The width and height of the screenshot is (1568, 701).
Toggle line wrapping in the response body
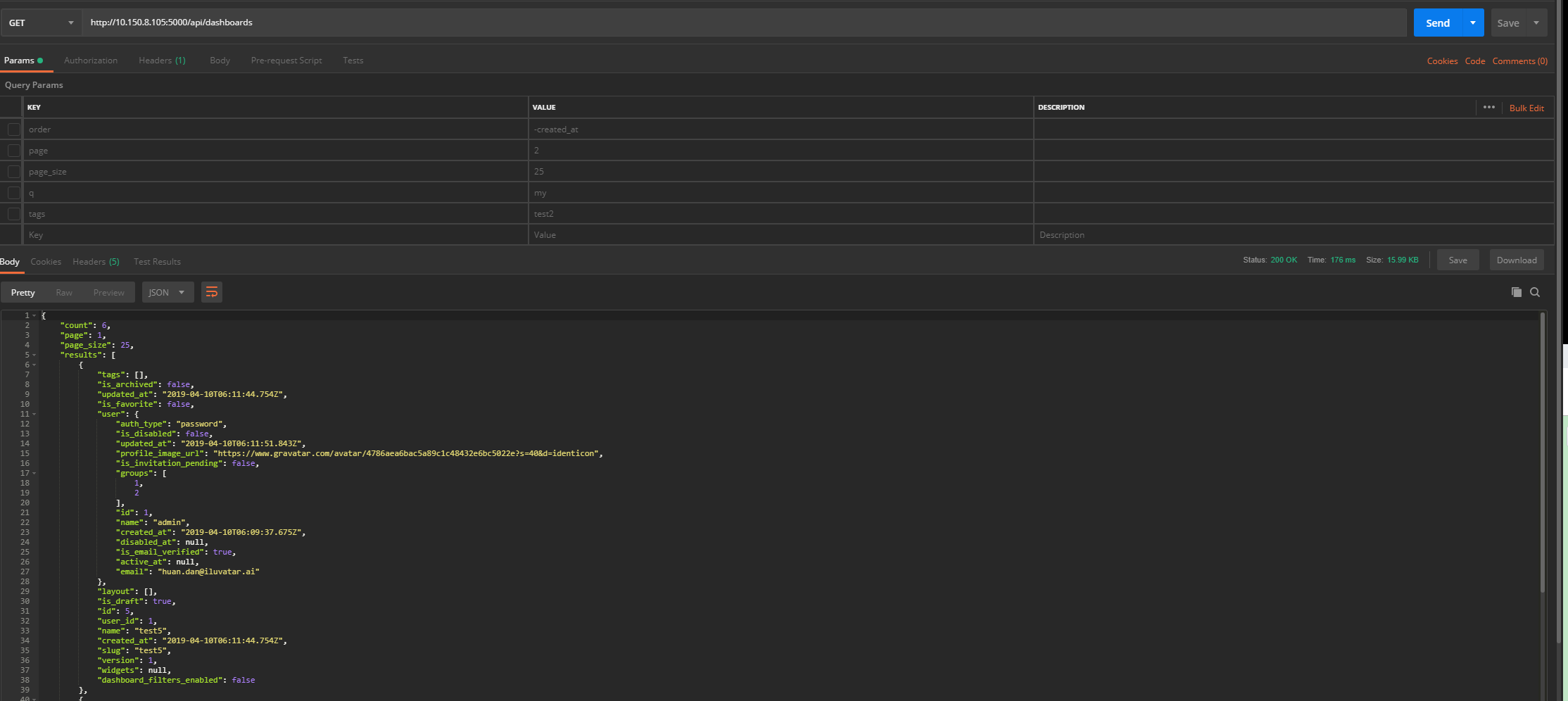point(212,291)
